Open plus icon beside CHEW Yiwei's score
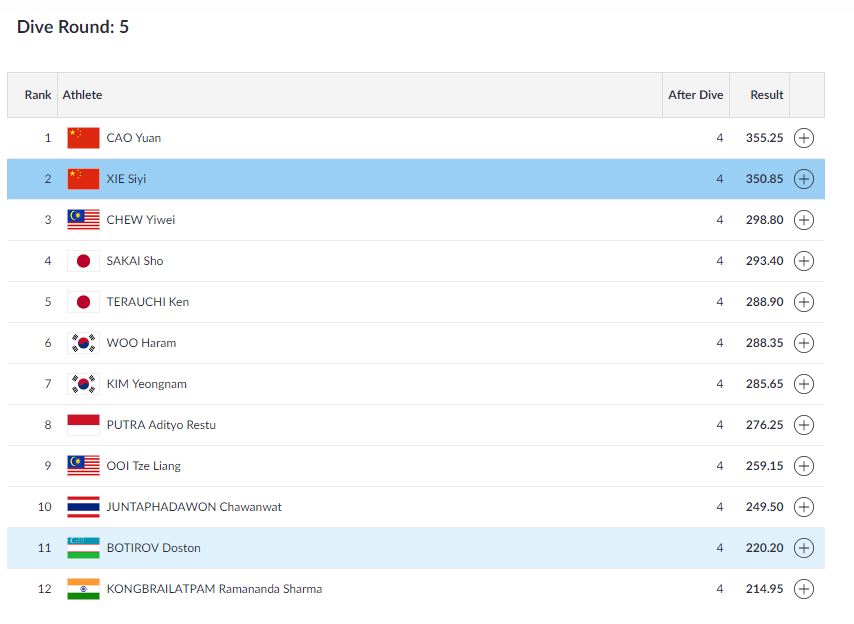The height and width of the screenshot is (624, 854). point(803,220)
